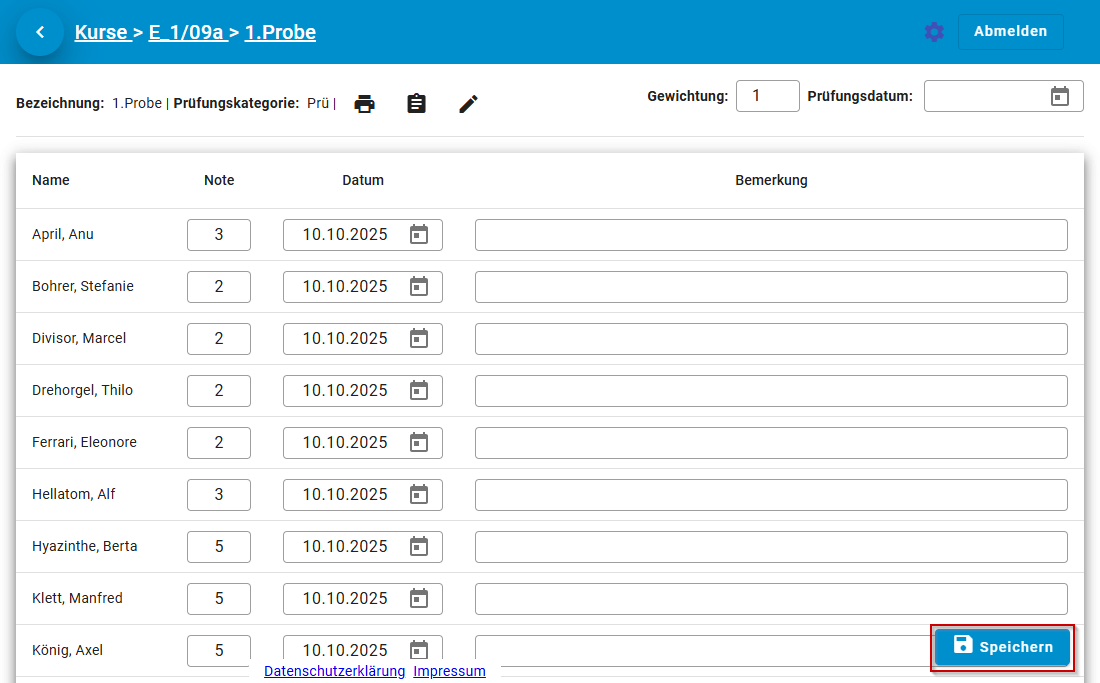Open date calendar for April, Anu

(419, 235)
